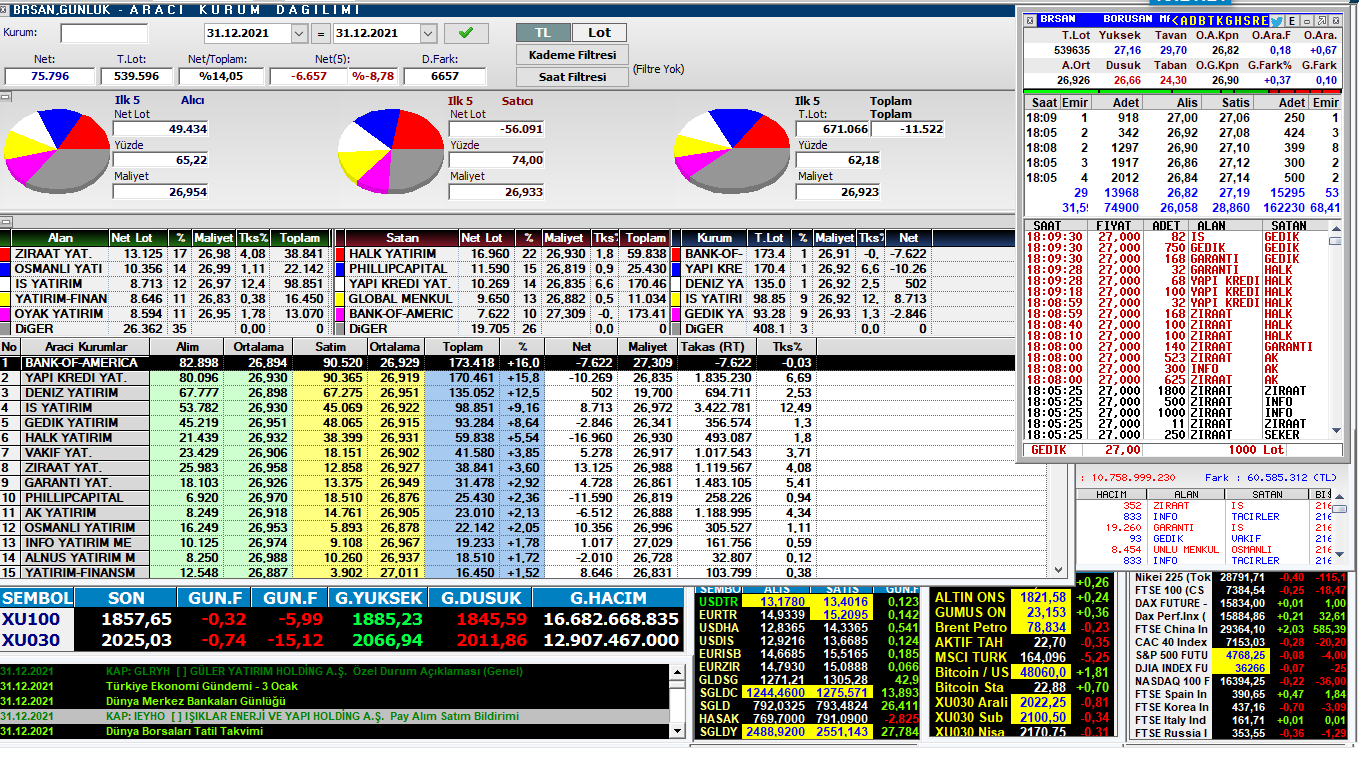
Task: Click the red swatch beside ZIRAAT YAT.
Action: click(5, 254)
